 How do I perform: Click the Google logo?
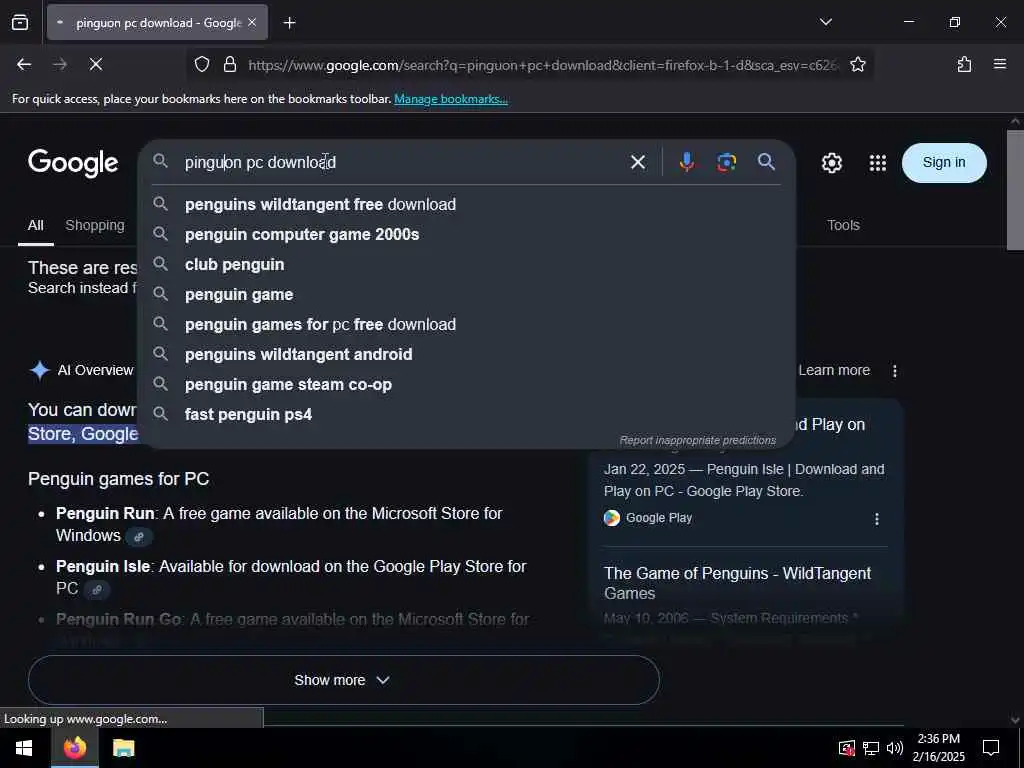[x=73, y=163]
